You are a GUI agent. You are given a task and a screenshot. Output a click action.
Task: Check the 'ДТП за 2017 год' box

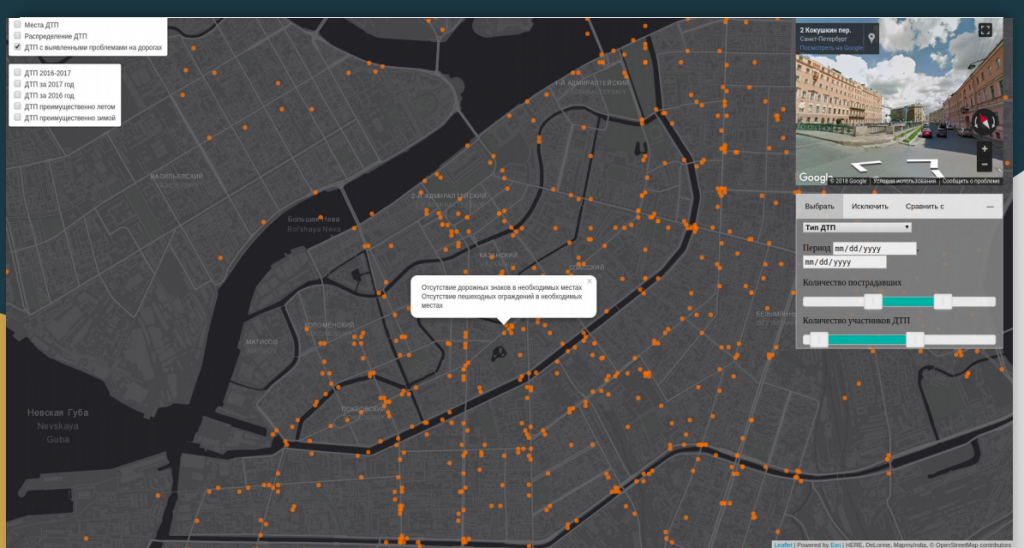17,84
